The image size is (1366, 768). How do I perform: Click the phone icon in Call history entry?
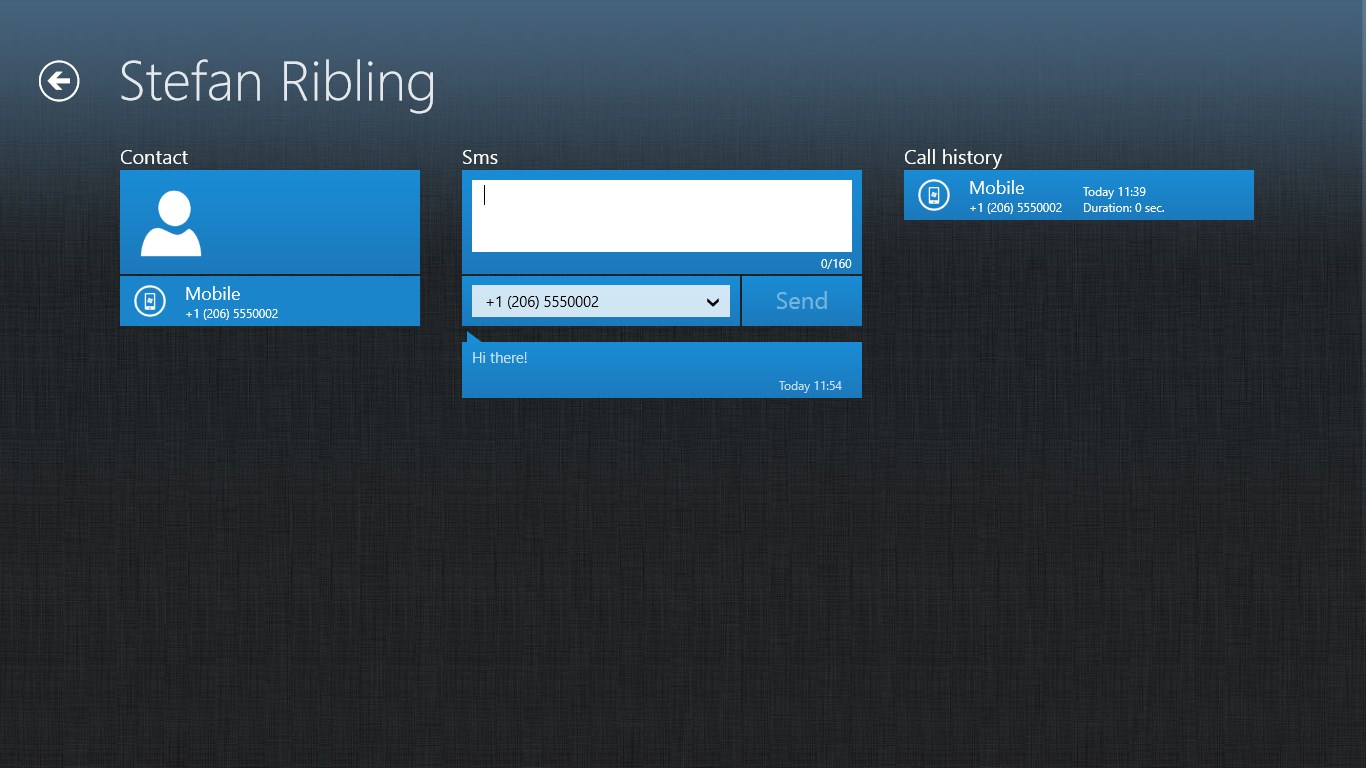tap(933, 195)
